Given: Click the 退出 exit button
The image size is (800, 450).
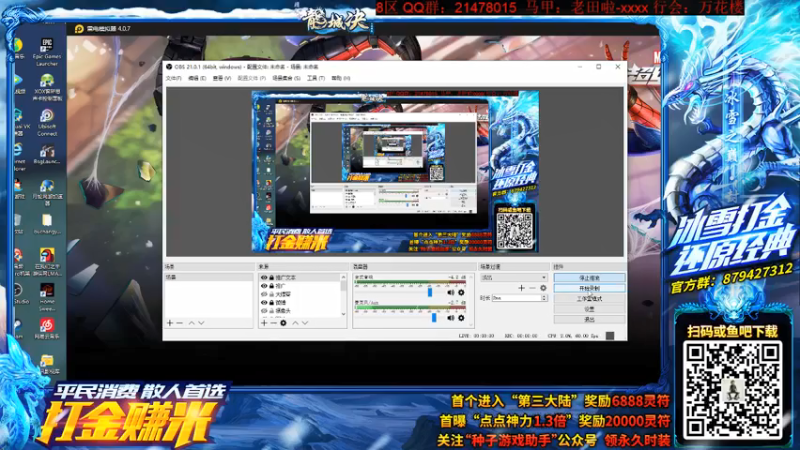Looking at the screenshot, I should point(589,319).
